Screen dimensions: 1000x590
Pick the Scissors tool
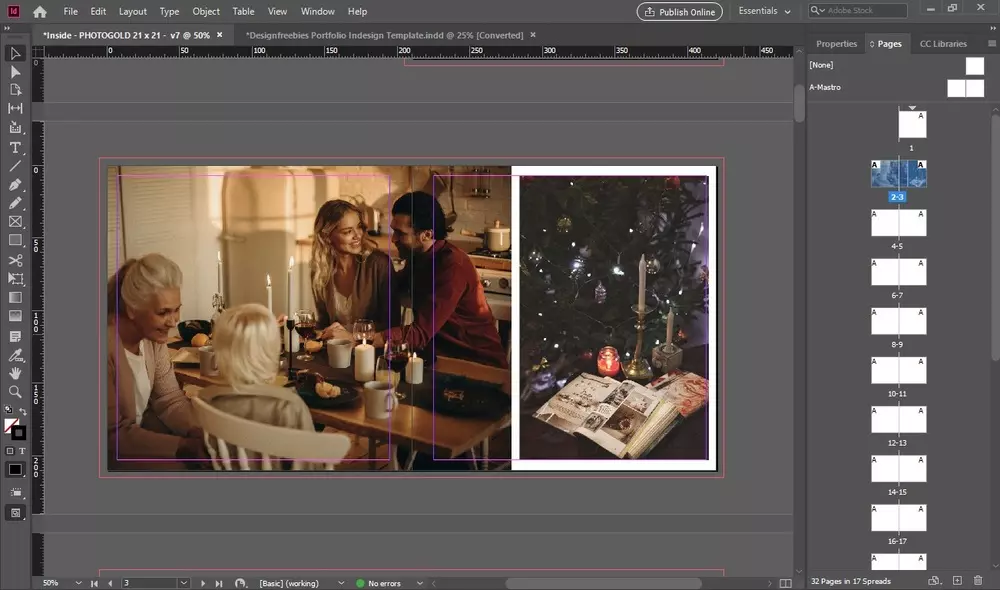[15, 260]
